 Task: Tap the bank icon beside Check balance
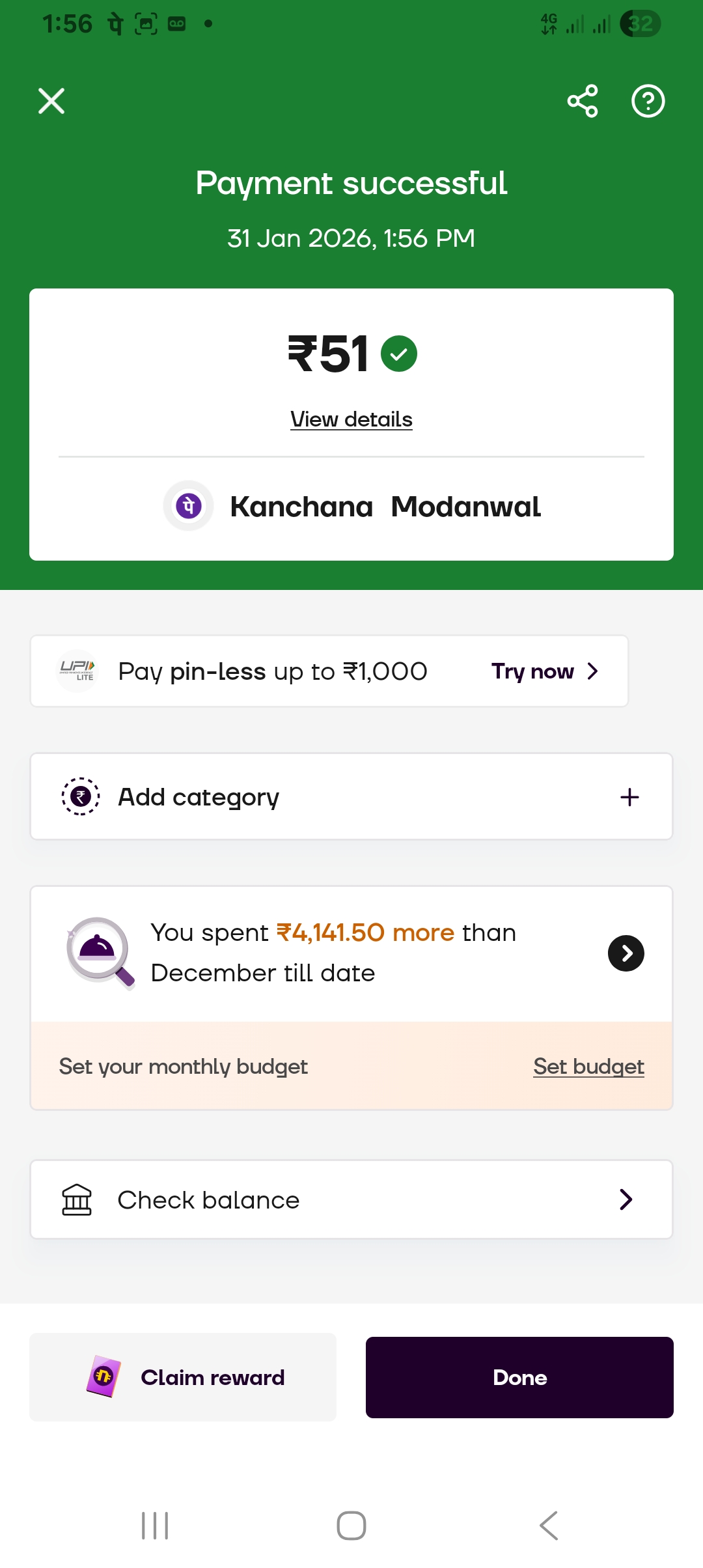[x=77, y=1199]
